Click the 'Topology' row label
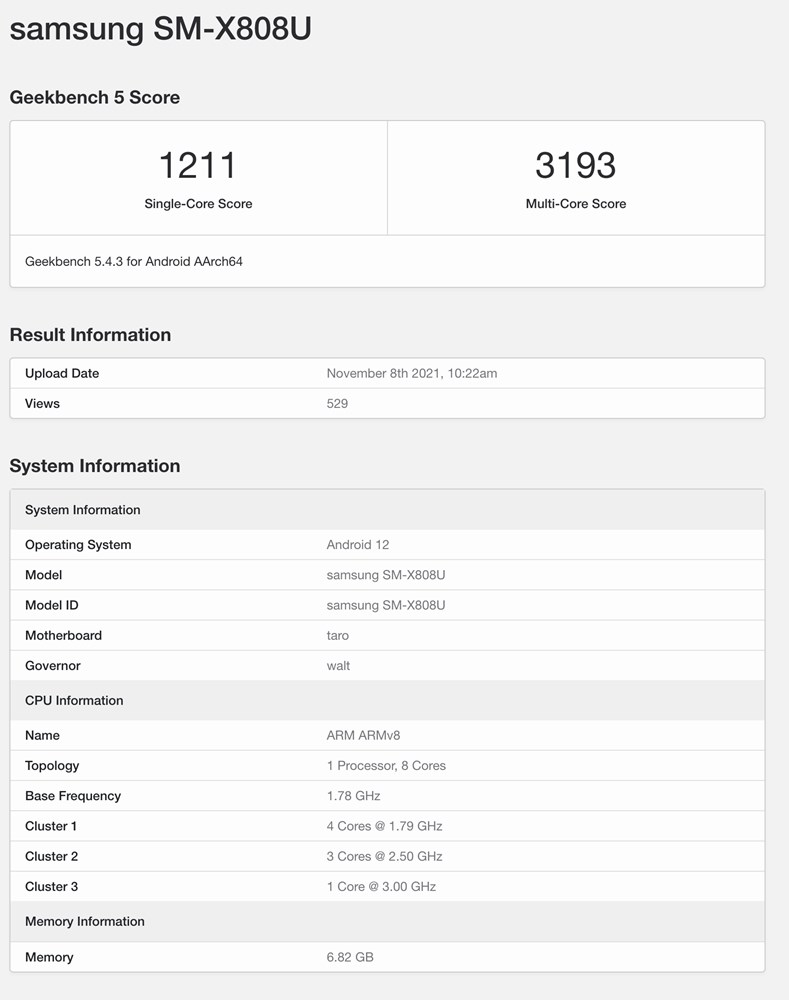 pos(52,765)
